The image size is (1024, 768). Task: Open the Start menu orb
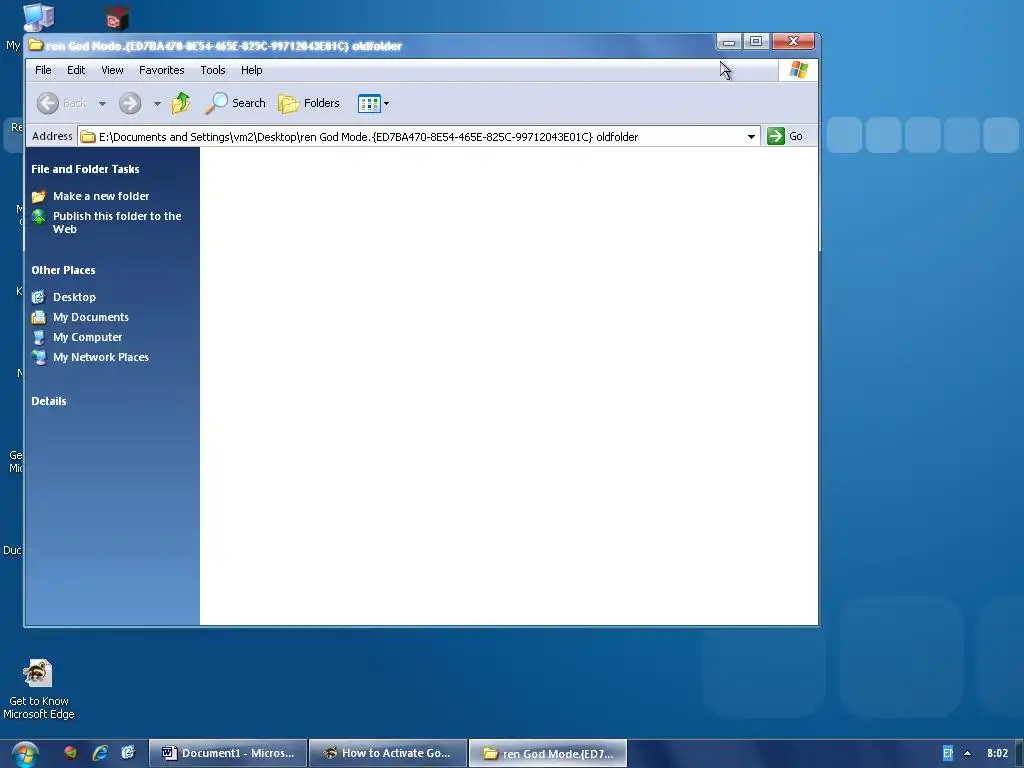pos(24,754)
